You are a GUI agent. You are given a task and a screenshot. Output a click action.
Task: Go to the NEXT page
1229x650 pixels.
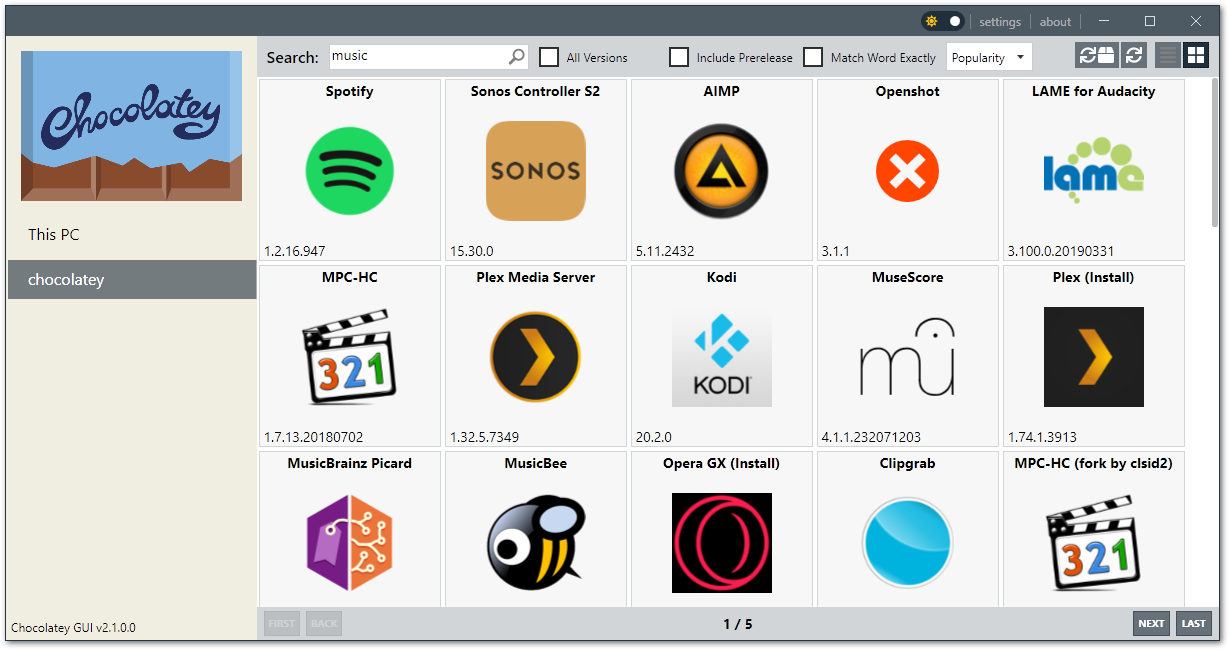[x=1152, y=623]
